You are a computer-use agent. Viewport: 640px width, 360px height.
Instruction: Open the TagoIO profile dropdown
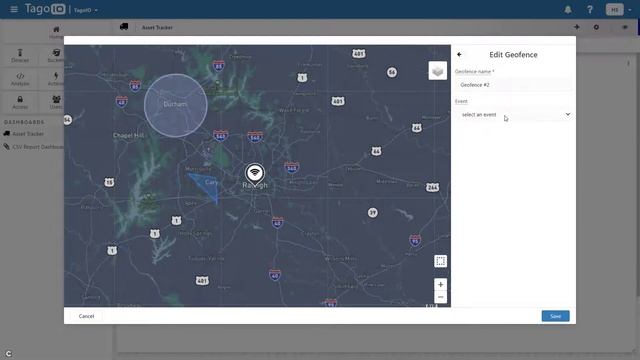[86, 10]
